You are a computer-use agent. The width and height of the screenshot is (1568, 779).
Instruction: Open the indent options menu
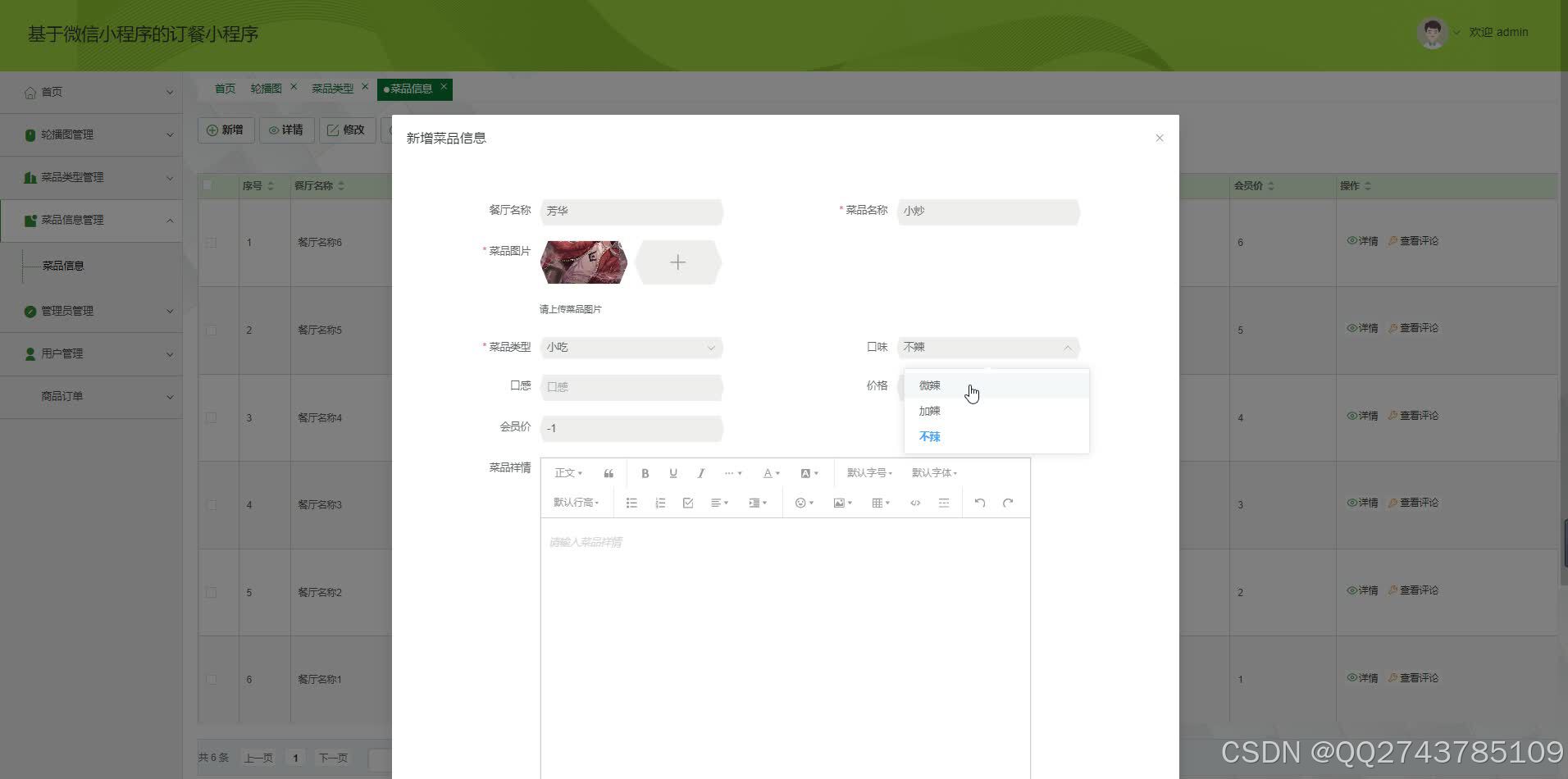[758, 503]
